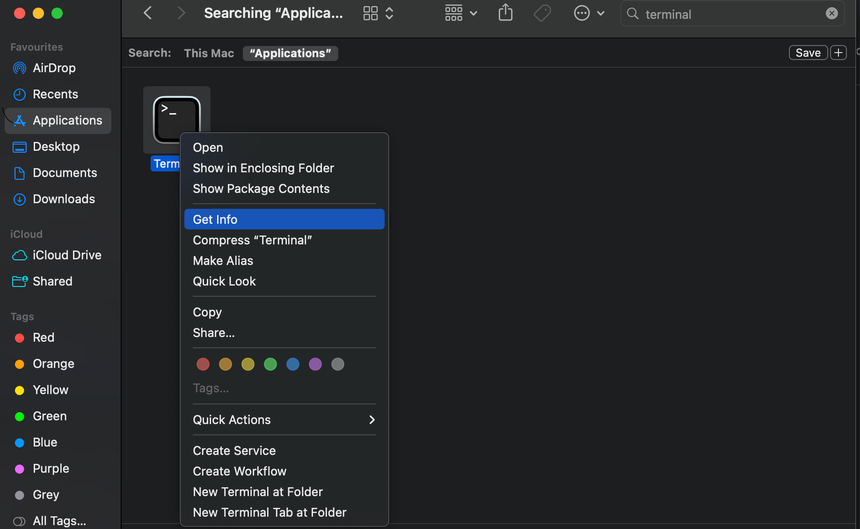
Task: Click the Save search button
Action: (808, 53)
